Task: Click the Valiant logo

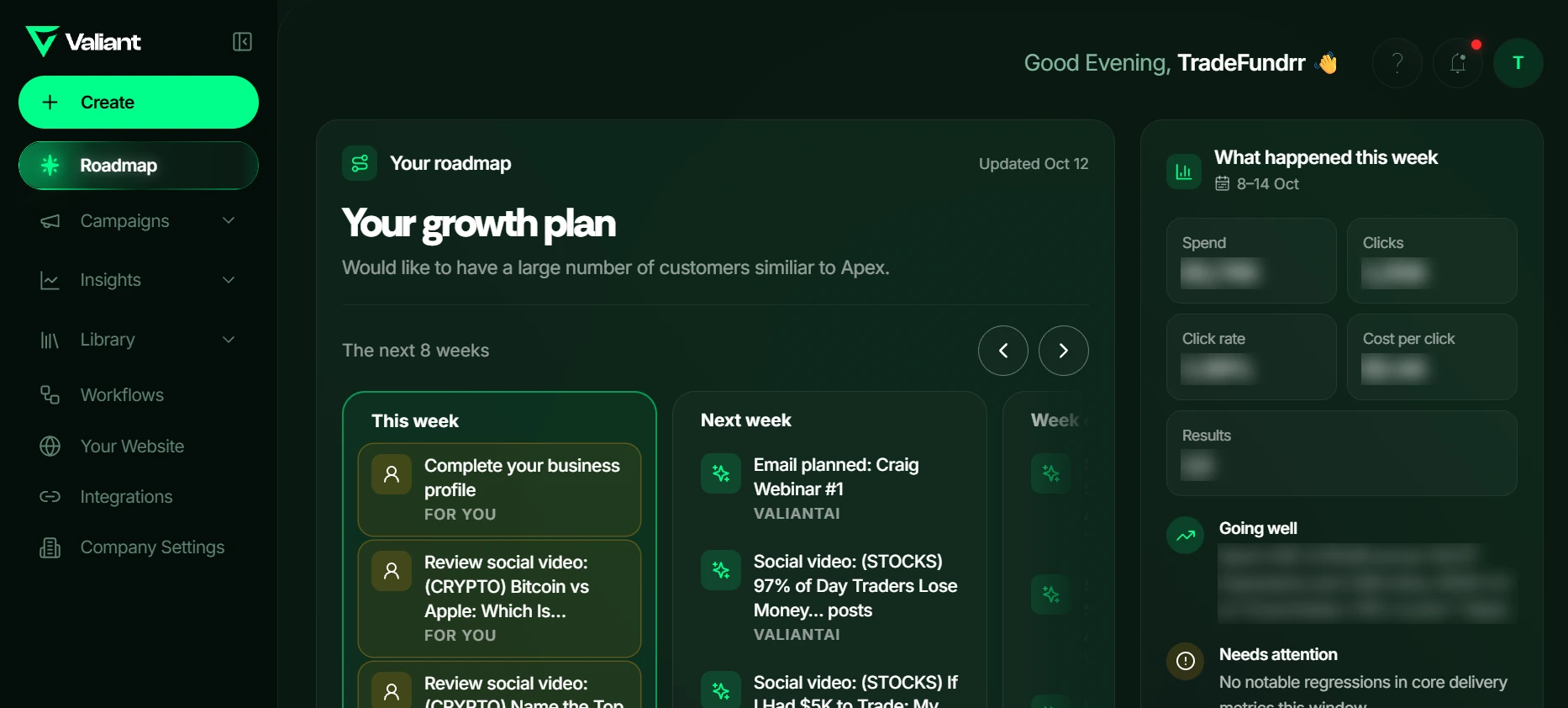Action: click(x=83, y=41)
